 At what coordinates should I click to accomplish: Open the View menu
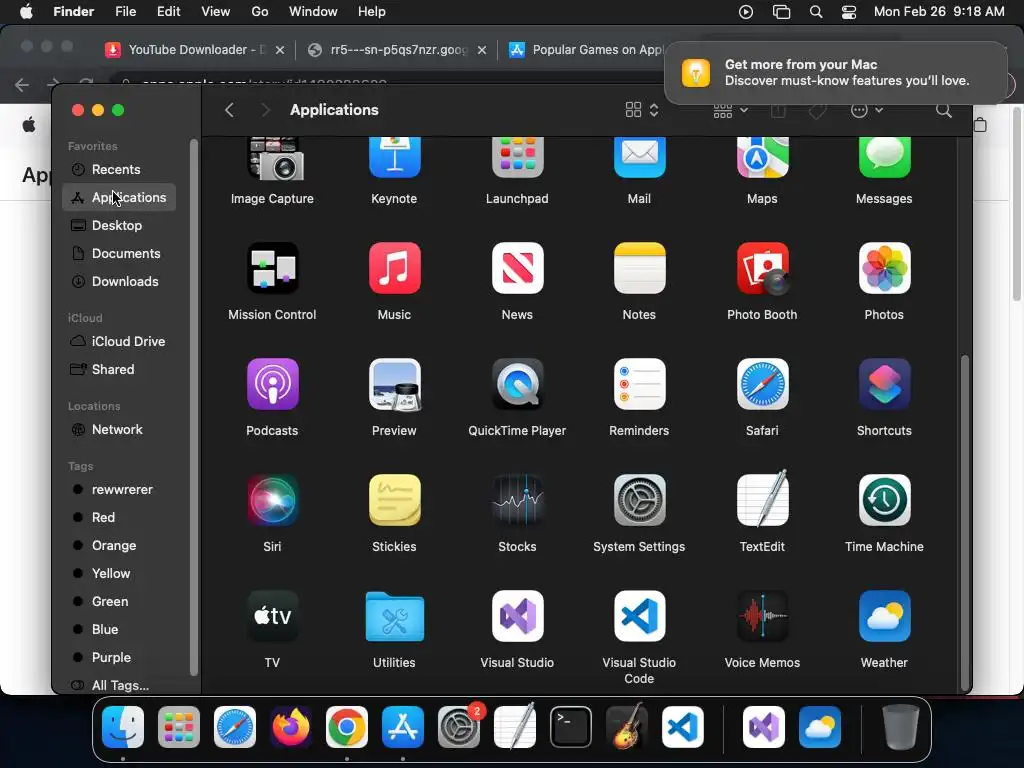[x=216, y=12]
